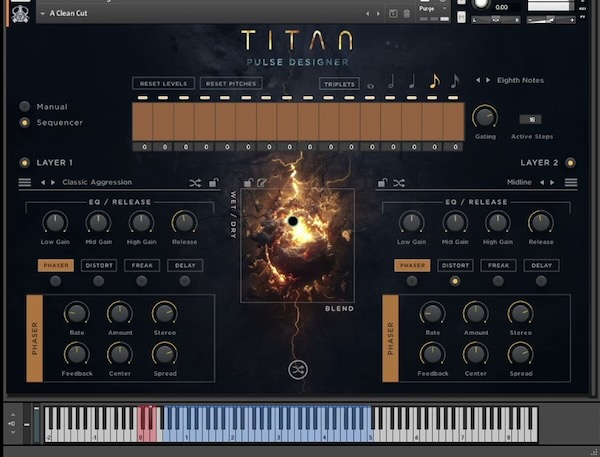Go to previous Layer 2 Midline arrow
600x457 pixels.
pyautogui.click(x=542, y=183)
